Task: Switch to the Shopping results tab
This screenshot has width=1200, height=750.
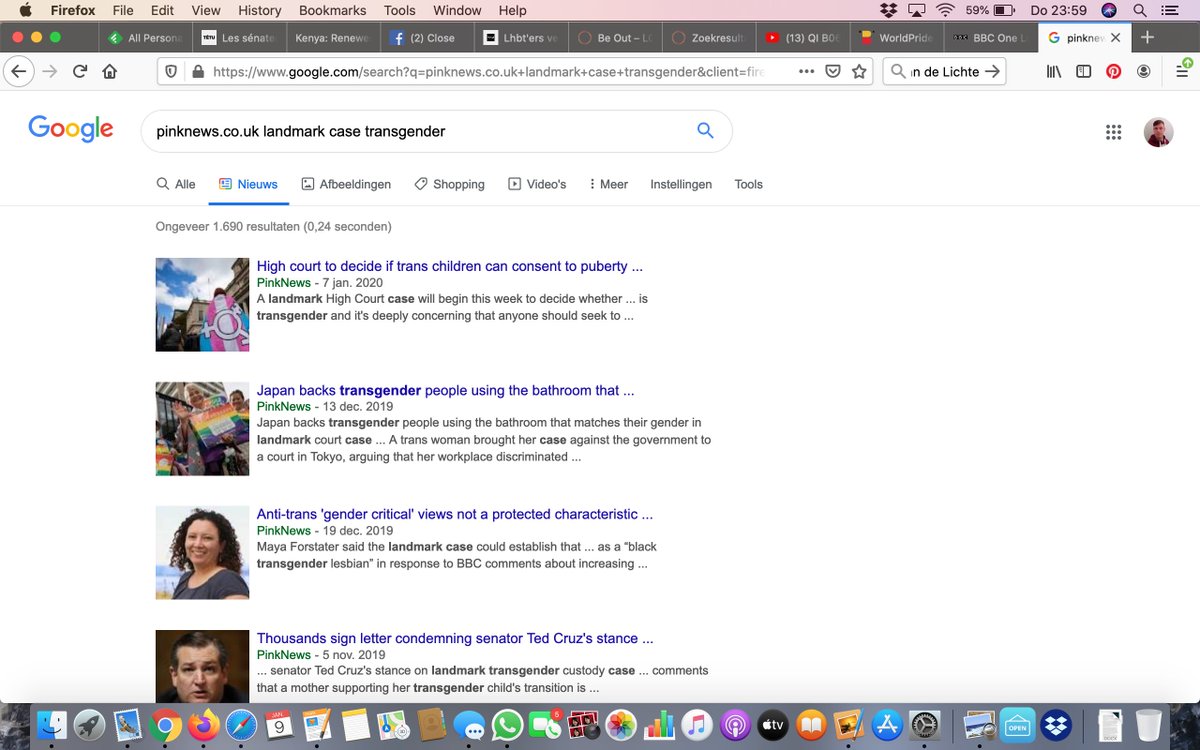Action: pyautogui.click(x=449, y=184)
